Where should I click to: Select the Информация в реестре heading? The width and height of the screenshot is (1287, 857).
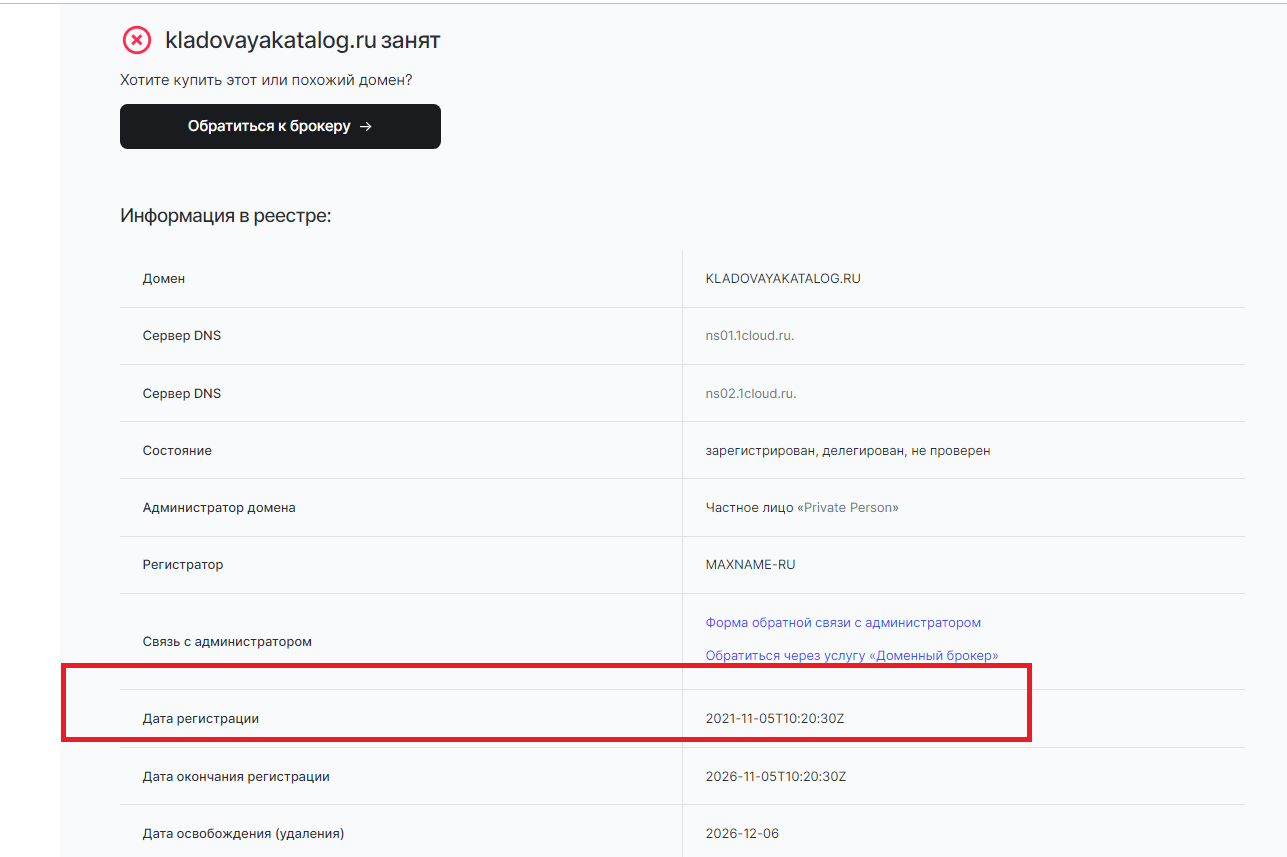click(x=226, y=215)
